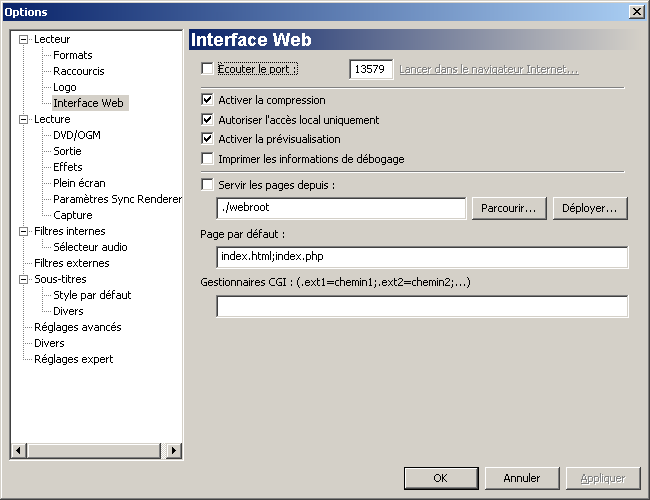650x500 pixels.
Task: Click the Page par défaut text field
Action: [x=422, y=257]
